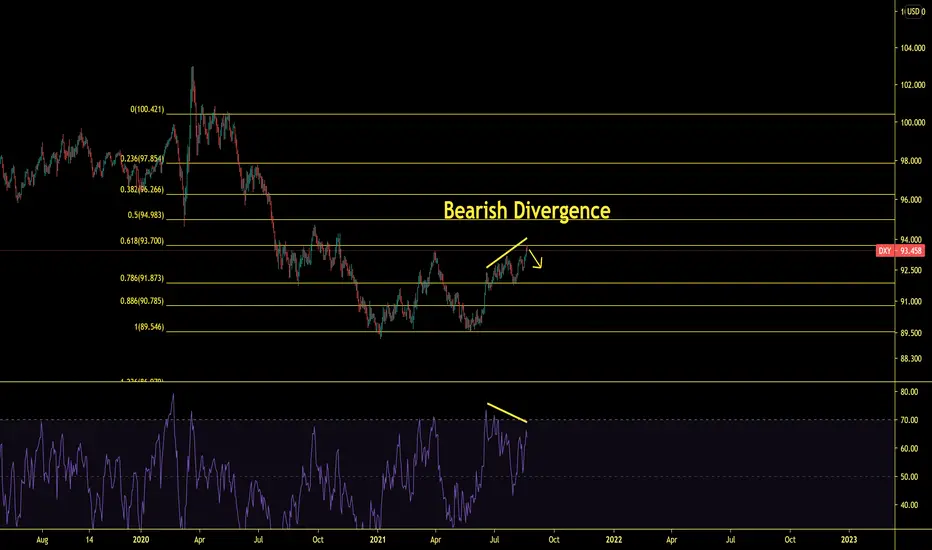The width and height of the screenshot is (932, 550).
Task: Click the 2021 label on time axis
Action: click(377, 540)
